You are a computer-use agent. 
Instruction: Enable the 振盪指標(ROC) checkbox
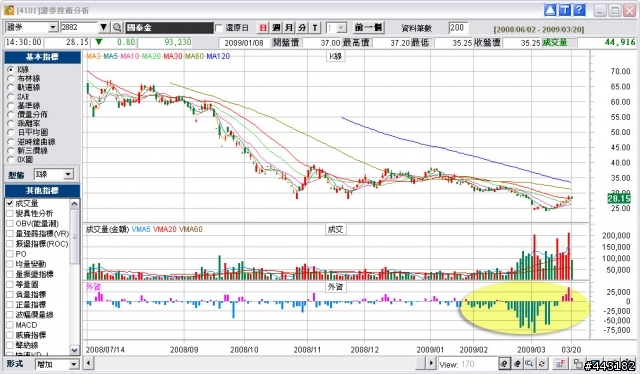[10, 244]
